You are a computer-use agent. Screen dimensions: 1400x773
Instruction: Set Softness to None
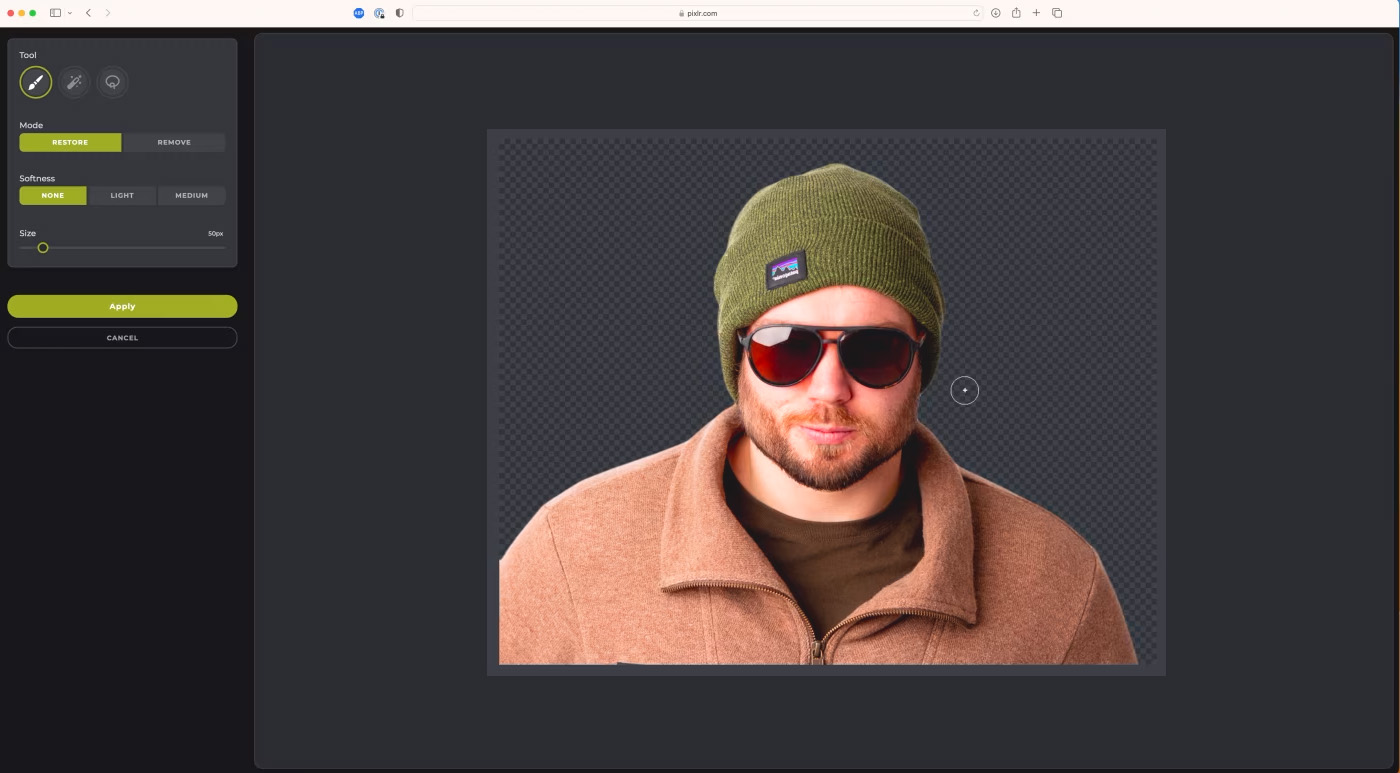[x=53, y=195]
